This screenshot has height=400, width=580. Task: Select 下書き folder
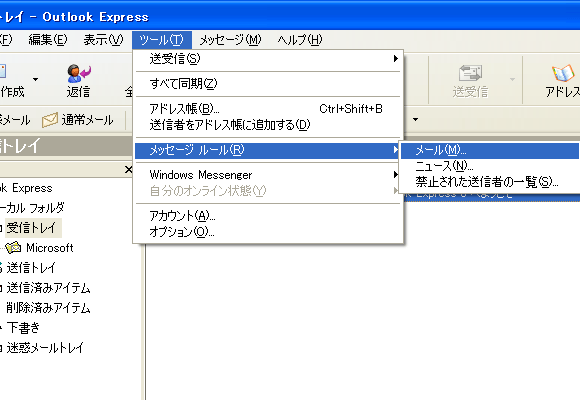point(23,327)
